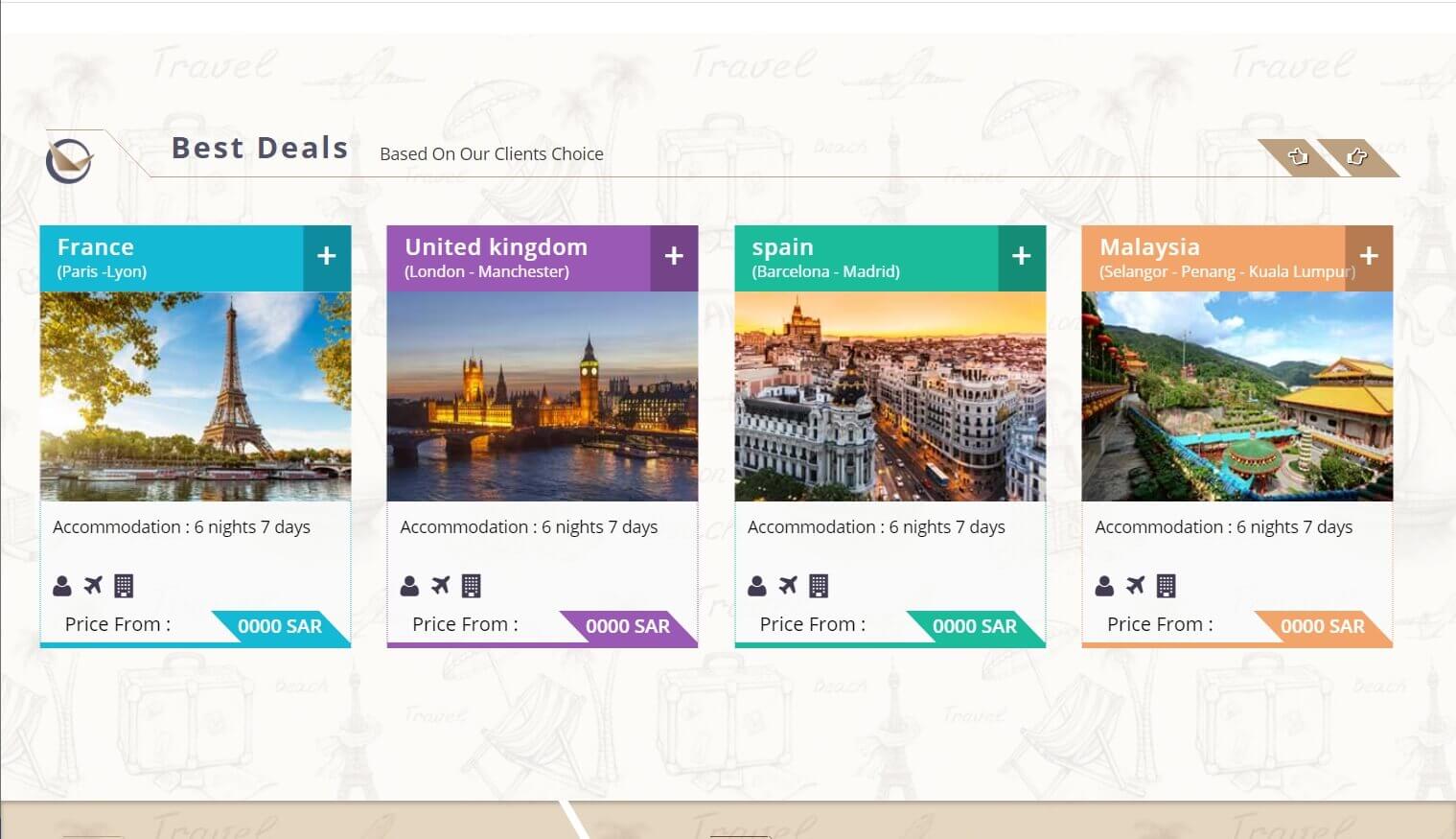This screenshot has height=839, width=1456.
Task: Click Accommodation text in the Malaysia card
Action: coord(1224,526)
